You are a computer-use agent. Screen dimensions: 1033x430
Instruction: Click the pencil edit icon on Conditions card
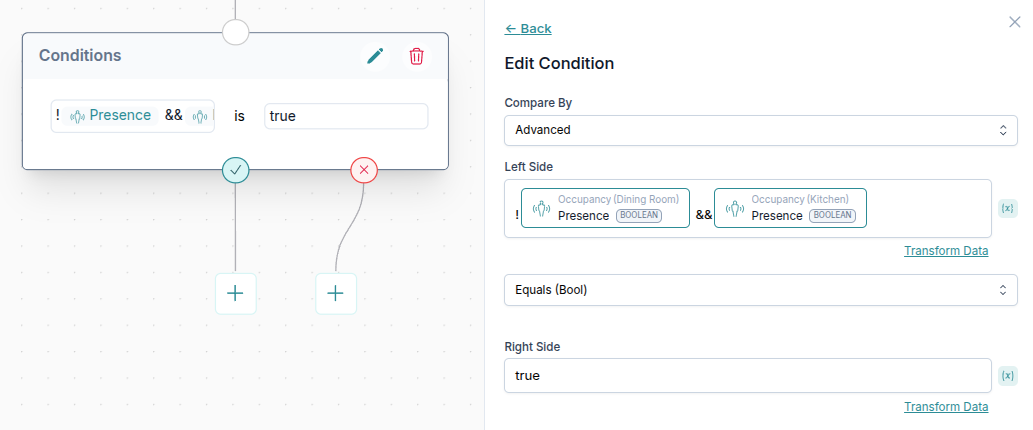[x=375, y=56]
